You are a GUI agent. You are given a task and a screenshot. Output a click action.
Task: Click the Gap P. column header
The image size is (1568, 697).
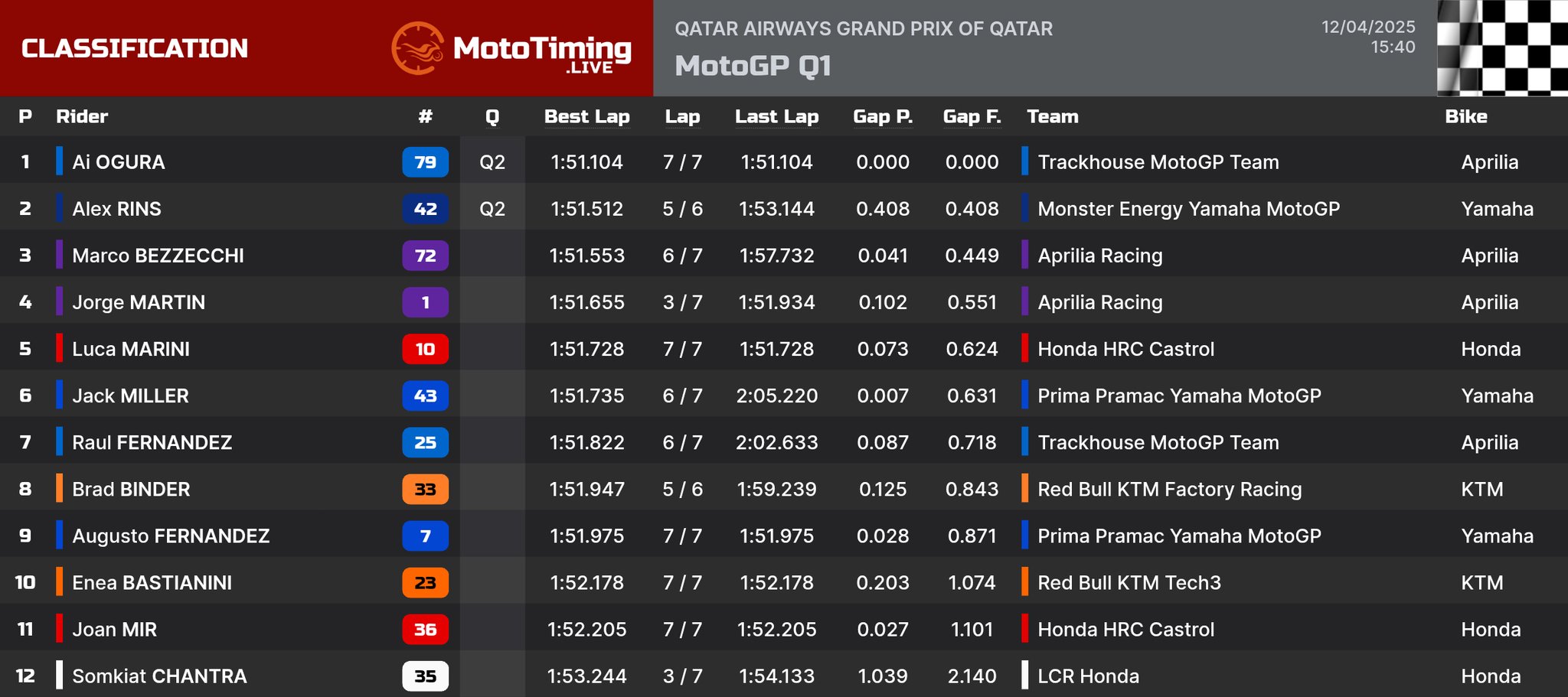click(883, 116)
